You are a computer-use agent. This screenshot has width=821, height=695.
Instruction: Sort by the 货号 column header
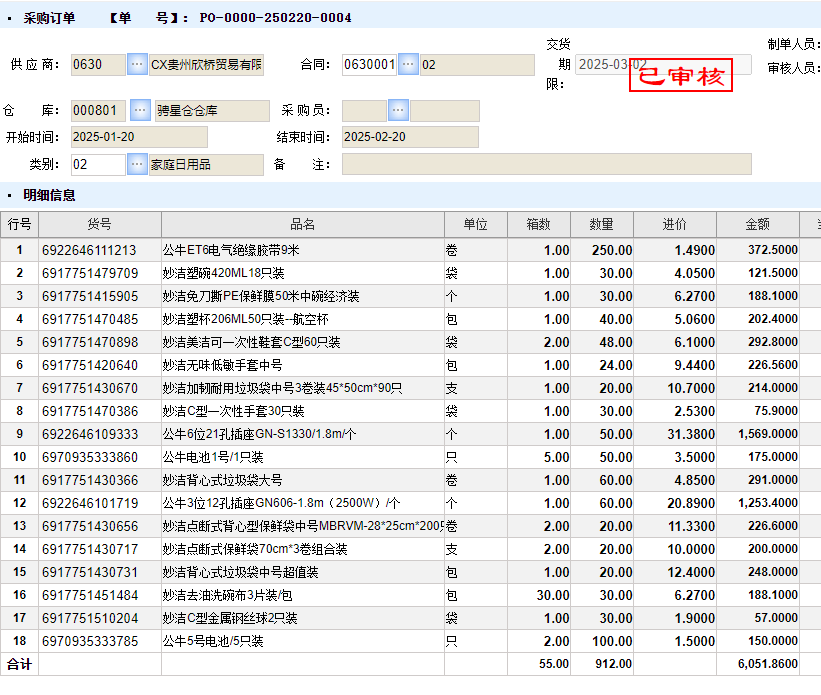click(x=100, y=225)
